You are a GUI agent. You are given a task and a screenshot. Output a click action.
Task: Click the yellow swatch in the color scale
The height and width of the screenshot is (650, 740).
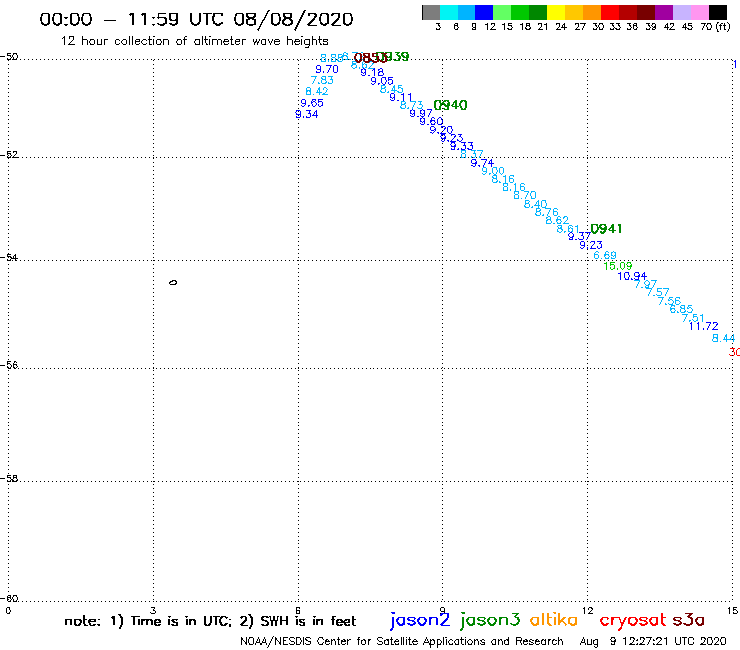pyautogui.click(x=556, y=12)
